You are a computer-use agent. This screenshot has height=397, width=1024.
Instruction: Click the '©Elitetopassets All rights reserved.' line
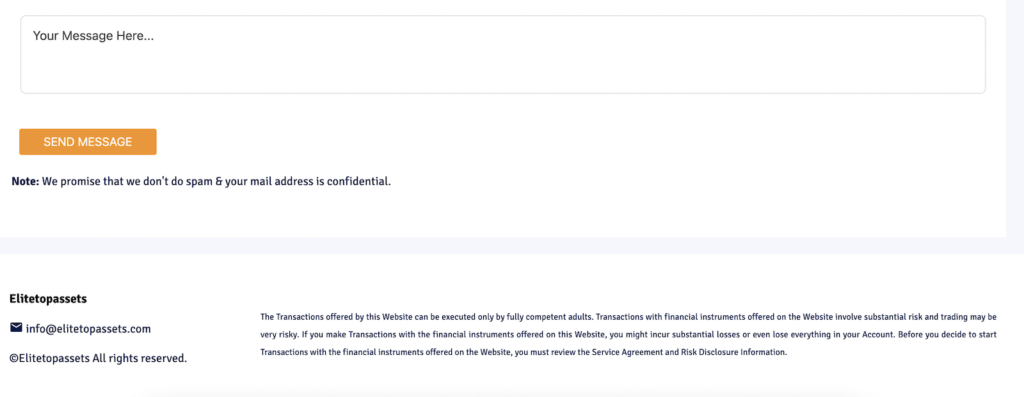pos(99,358)
